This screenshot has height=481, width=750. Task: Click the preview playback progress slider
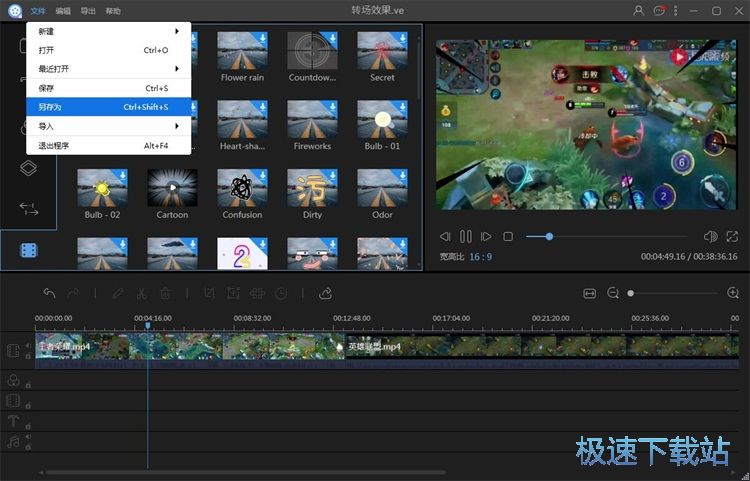pyautogui.click(x=607, y=236)
